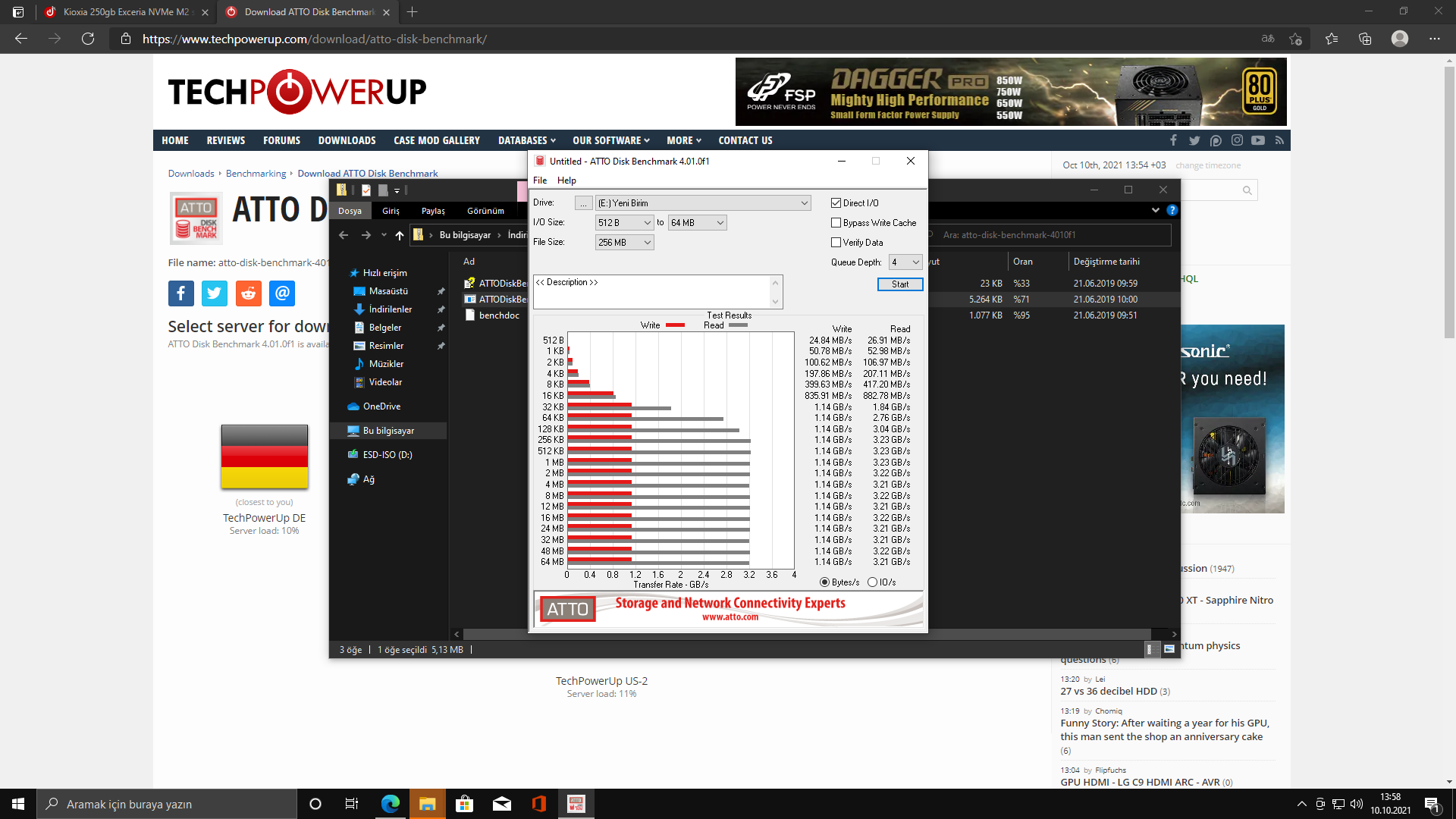Click the Twitter share icon
Image resolution: width=1456 pixels, height=819 pixels.
pyautogui.click(x=215, y=293)
